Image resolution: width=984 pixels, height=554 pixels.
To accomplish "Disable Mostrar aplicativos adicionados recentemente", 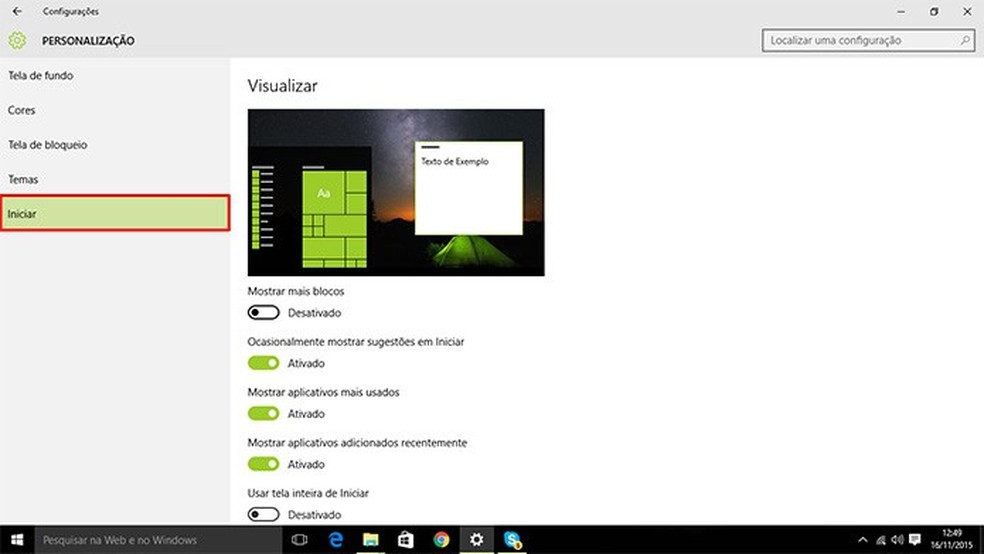I will [x=264, y=464].
